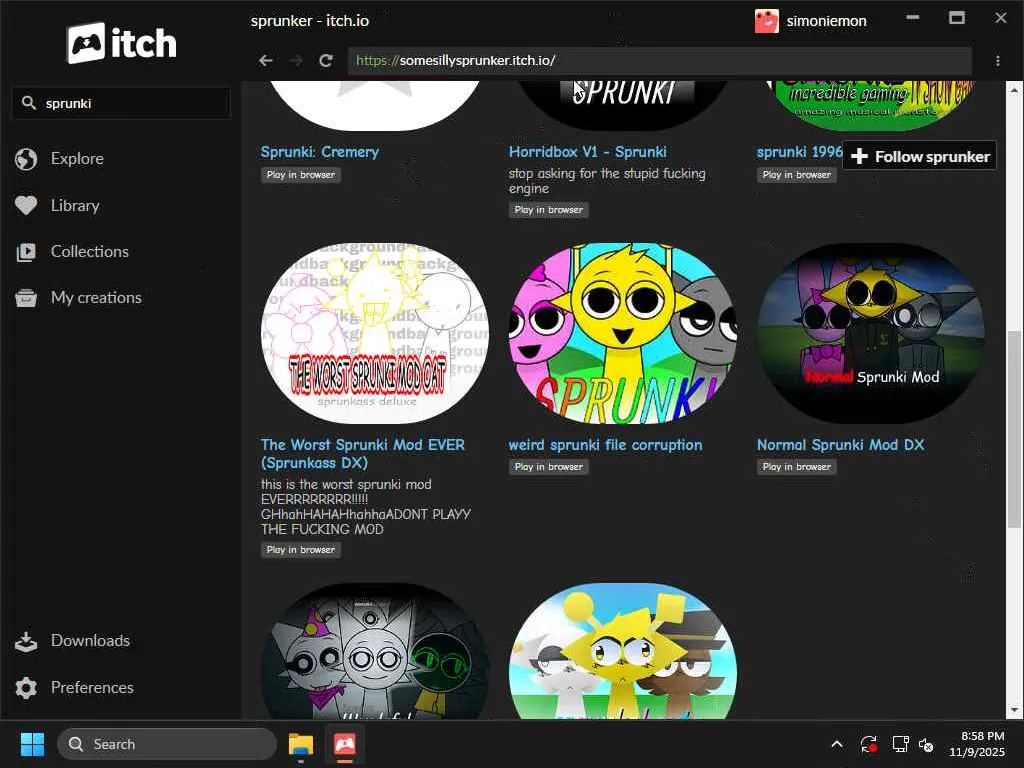Show hidden icons in the system tray

pos(837,744)
